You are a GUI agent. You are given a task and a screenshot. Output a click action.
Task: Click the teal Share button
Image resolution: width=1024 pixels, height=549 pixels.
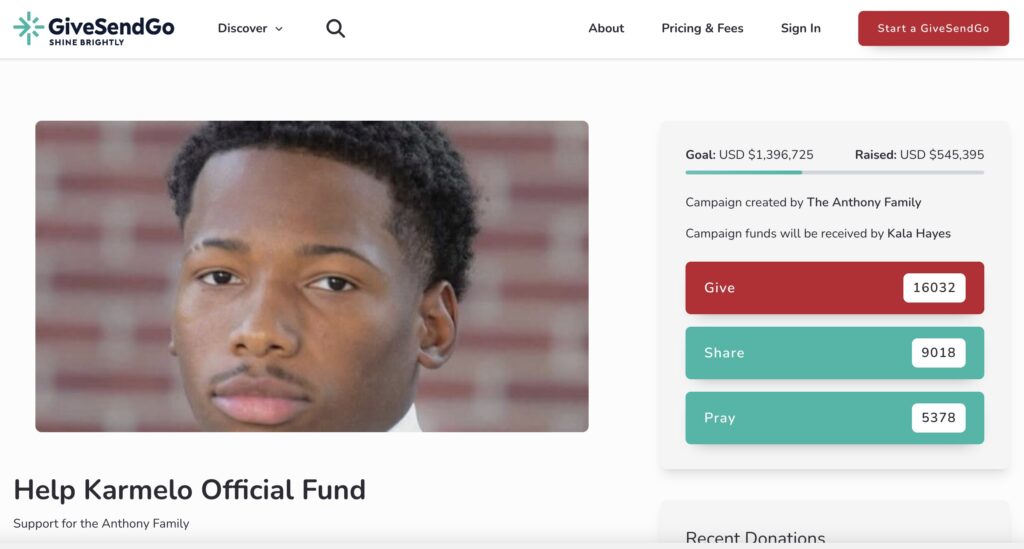tap(834, 353)
